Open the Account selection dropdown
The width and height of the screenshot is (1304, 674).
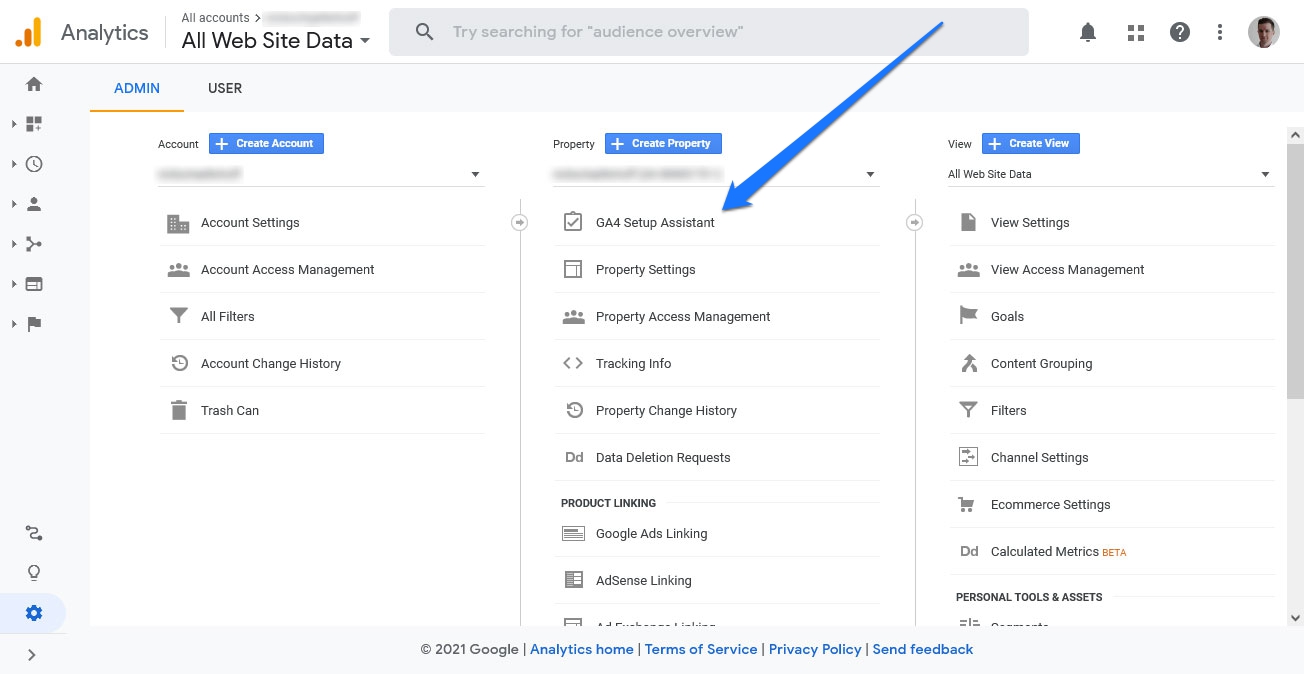(x=321, y=174)
